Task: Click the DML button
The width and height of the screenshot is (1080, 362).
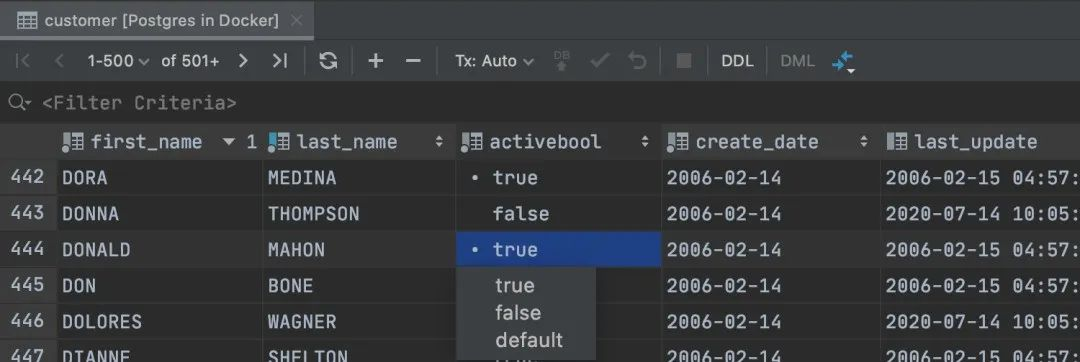Action: [797, 61]
